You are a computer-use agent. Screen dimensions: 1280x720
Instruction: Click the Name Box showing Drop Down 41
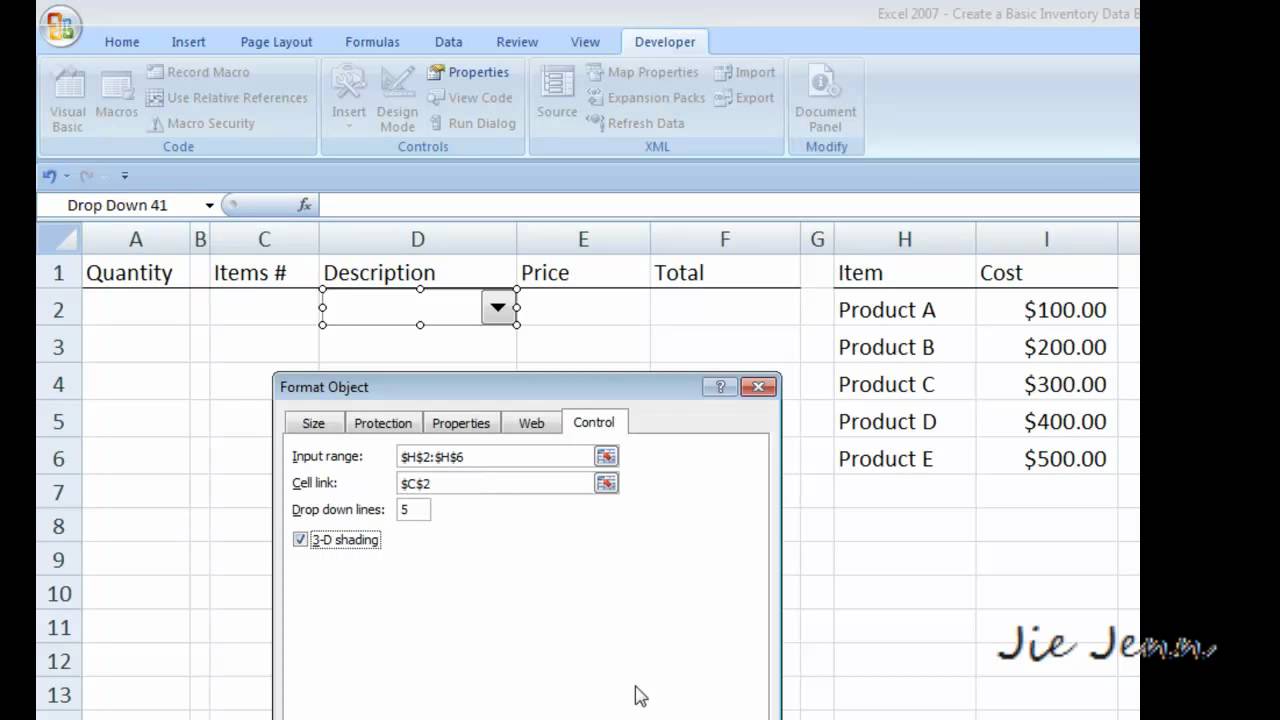120,205
